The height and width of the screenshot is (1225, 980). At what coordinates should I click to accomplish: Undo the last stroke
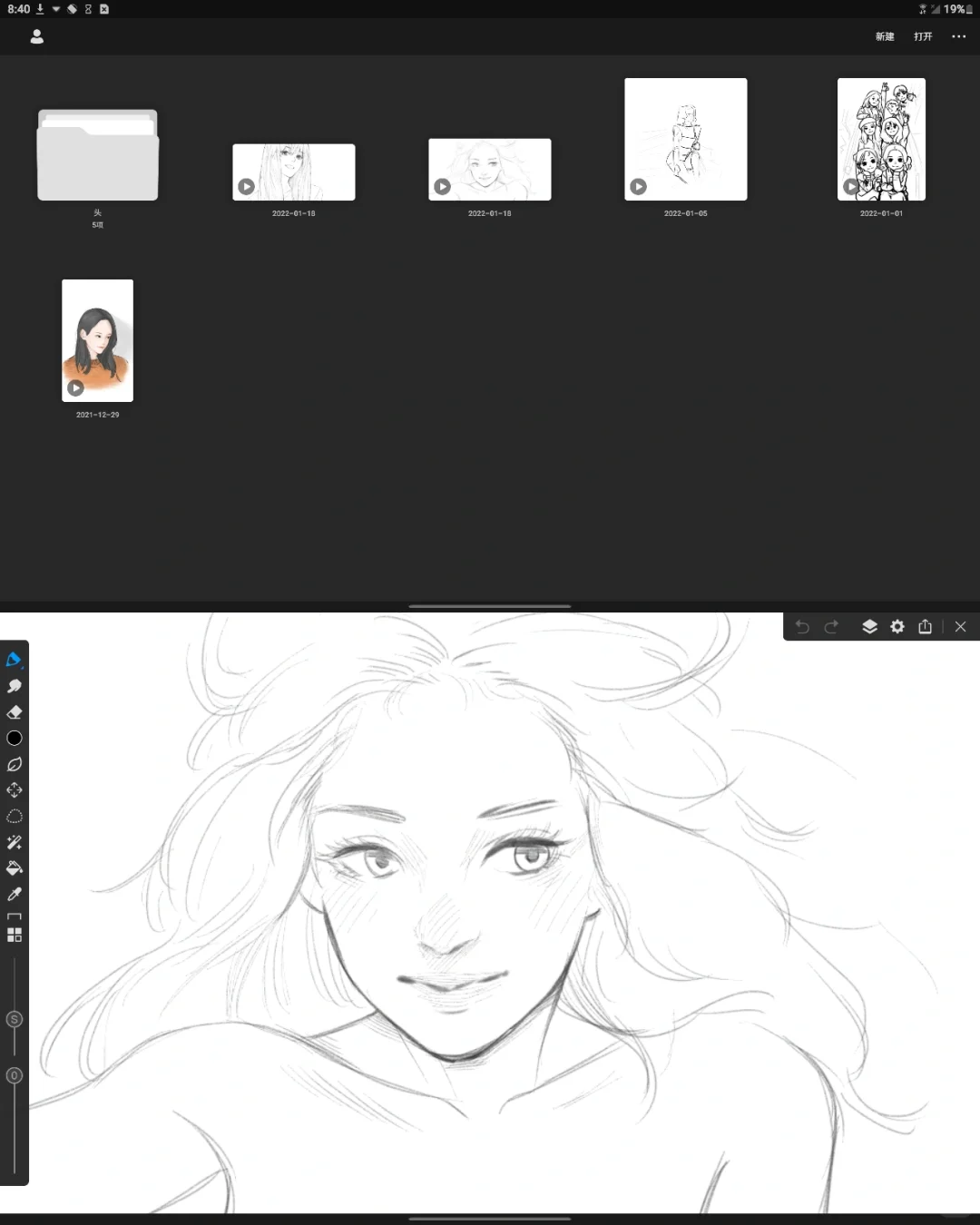802,626
